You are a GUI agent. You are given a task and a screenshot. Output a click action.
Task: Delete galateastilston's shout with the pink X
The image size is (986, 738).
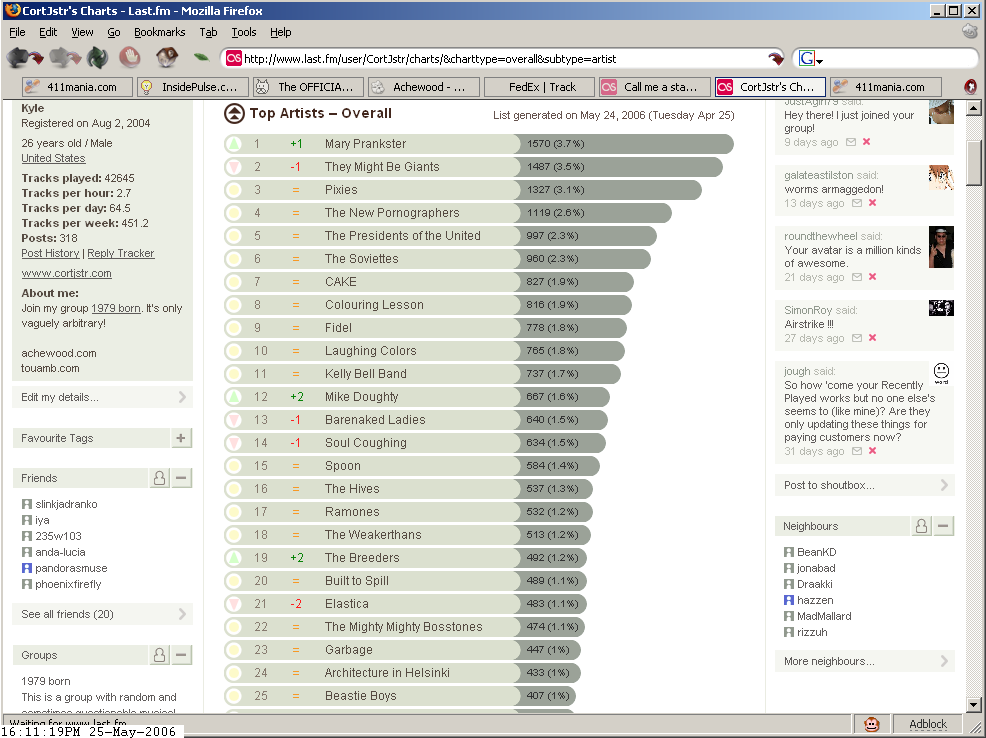coord(872,203)
